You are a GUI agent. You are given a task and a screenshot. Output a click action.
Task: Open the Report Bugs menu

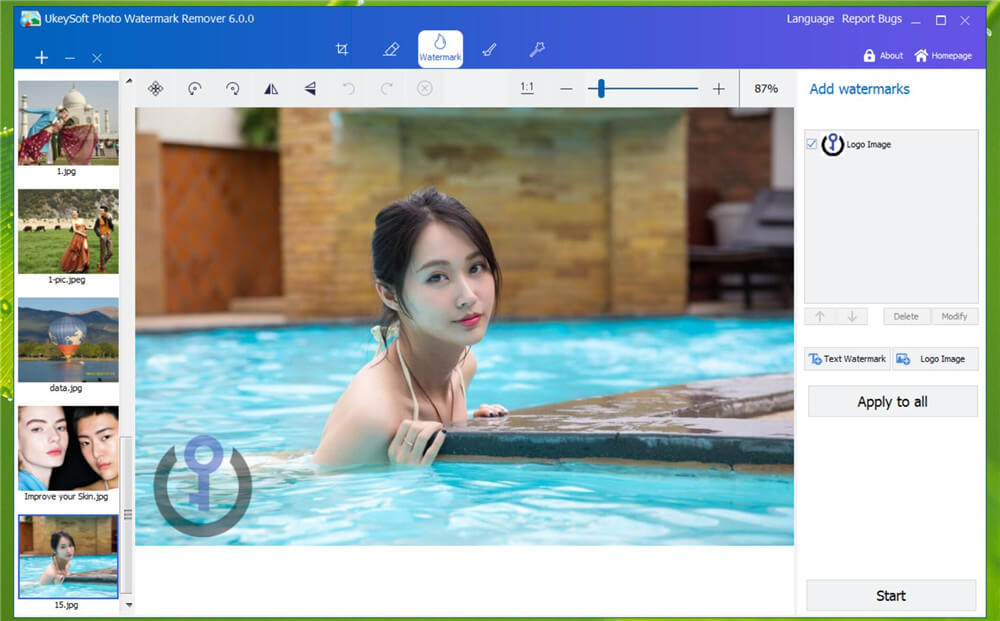pyautogui.click(x=871, y=18)
